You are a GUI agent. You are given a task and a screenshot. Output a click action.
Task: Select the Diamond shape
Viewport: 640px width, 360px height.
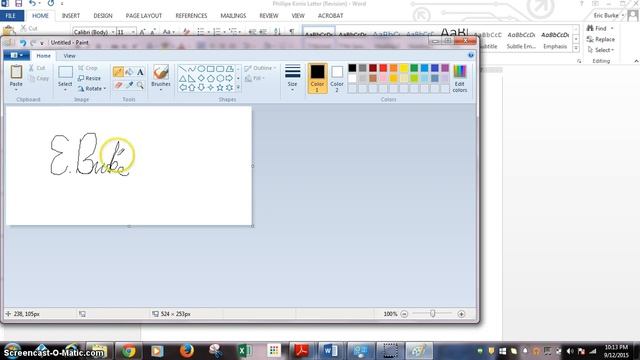[x=201, y=78]
